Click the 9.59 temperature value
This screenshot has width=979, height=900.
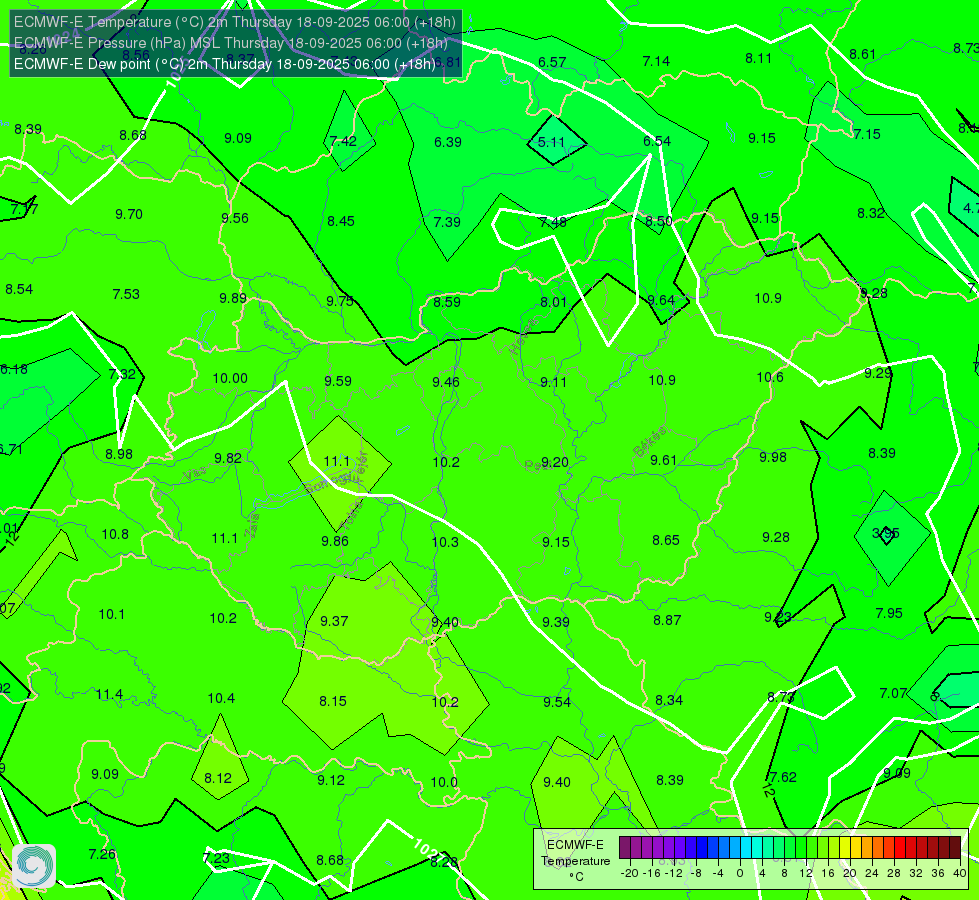click(x=338, y=380)
